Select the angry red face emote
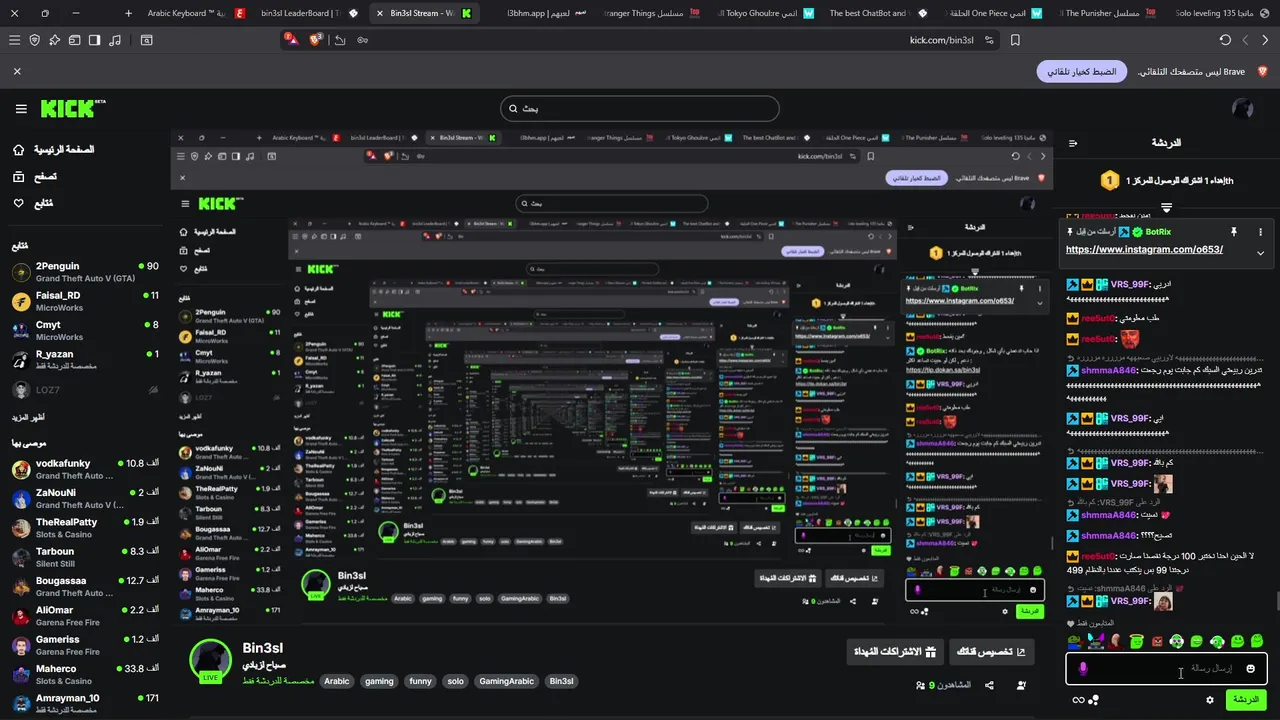Screen dimensions: 1280x720 (1156, 641)
